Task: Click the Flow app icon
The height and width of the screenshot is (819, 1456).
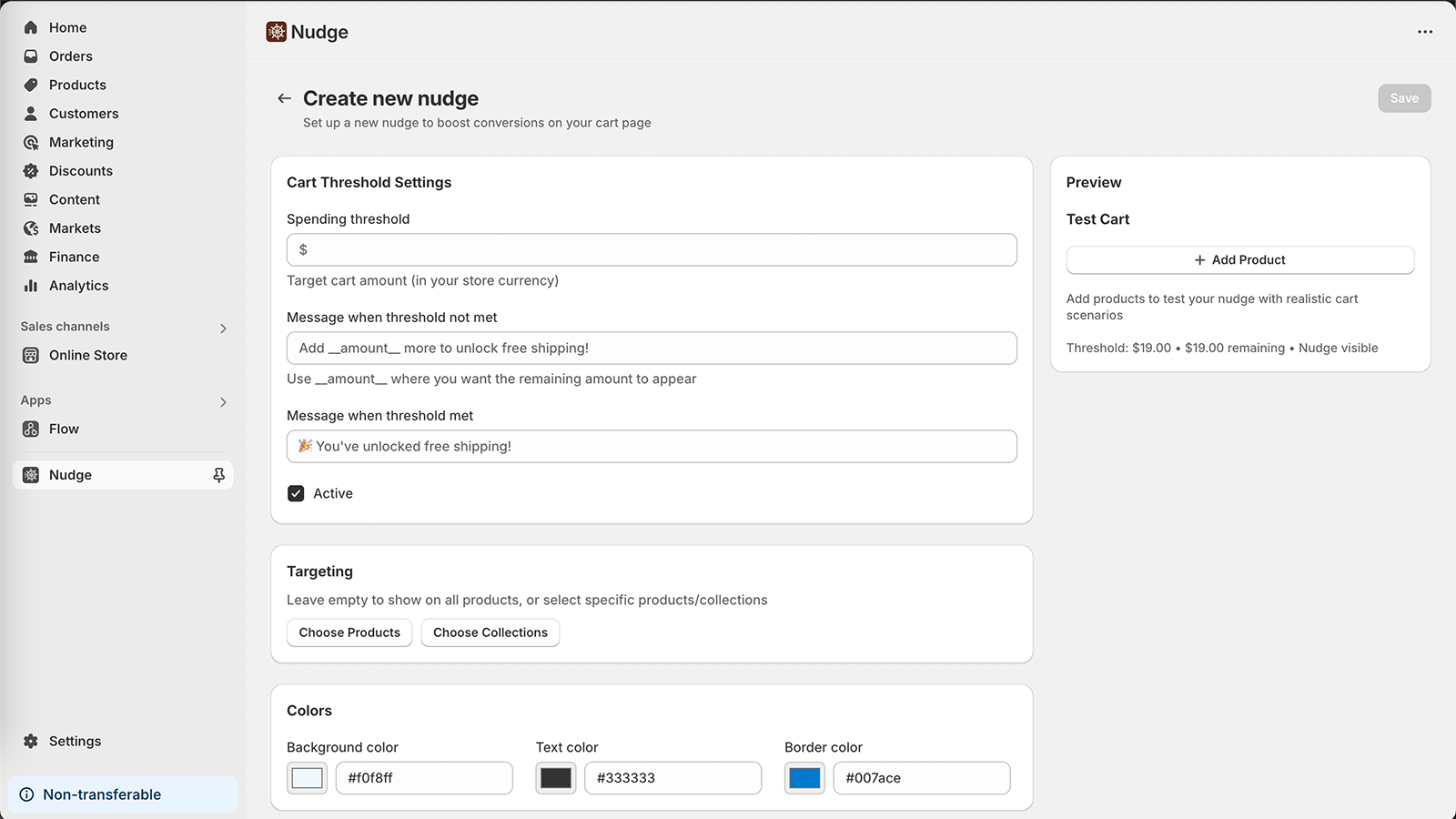Action: pos(31,429)
